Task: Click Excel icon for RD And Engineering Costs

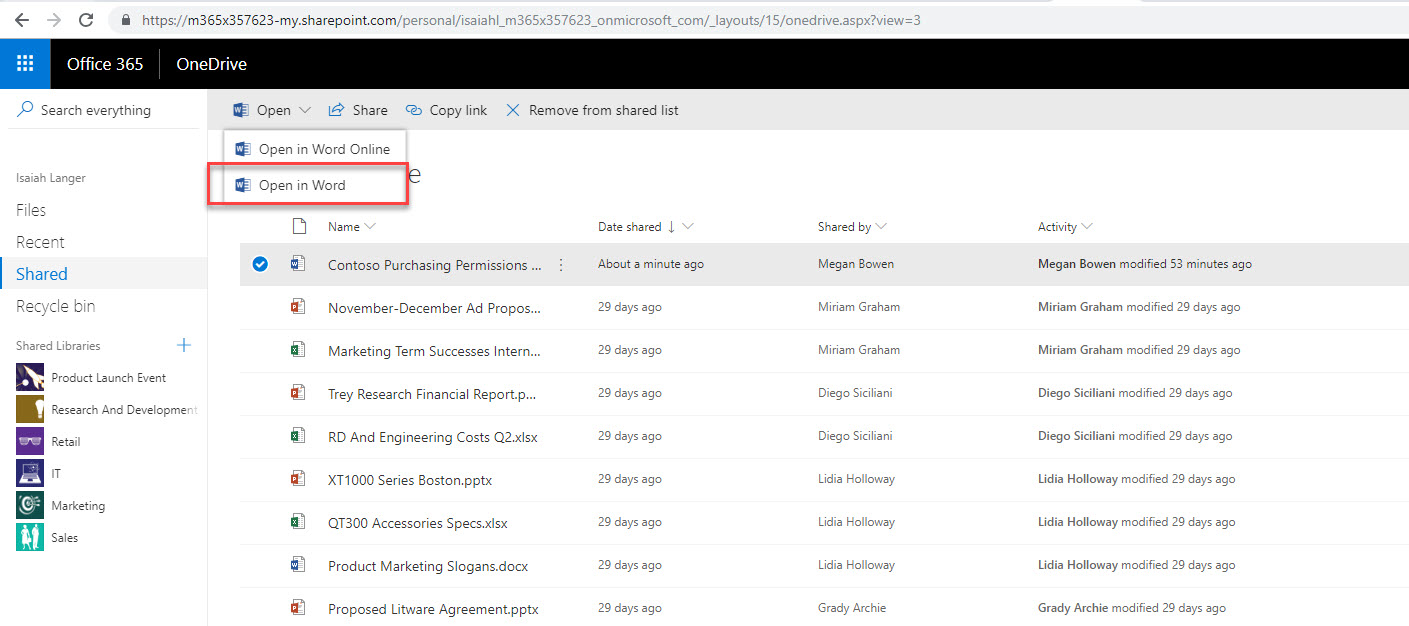Action: (x=297, y=436)
